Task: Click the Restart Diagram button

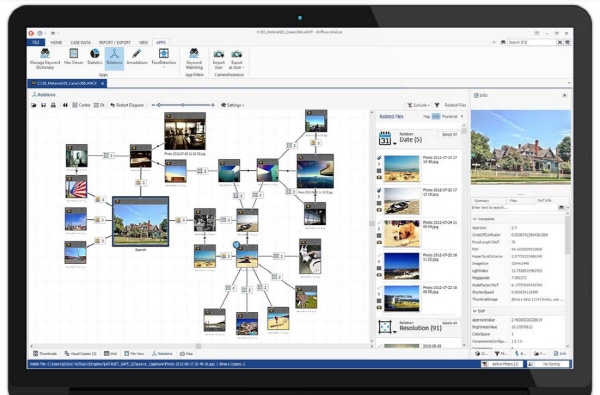Action: click(127, 105)
